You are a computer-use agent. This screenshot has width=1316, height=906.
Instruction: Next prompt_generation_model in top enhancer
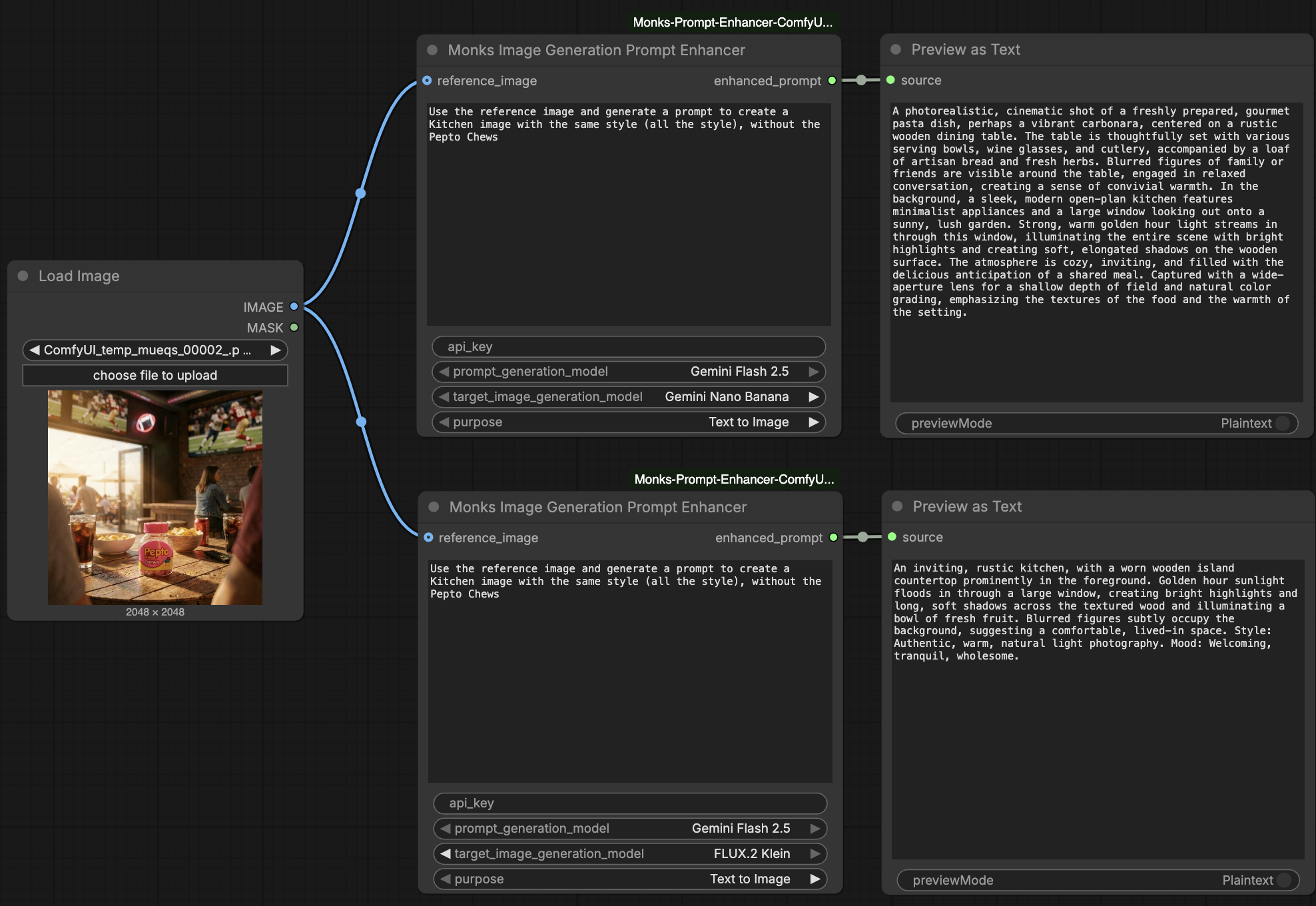(814, 372)
